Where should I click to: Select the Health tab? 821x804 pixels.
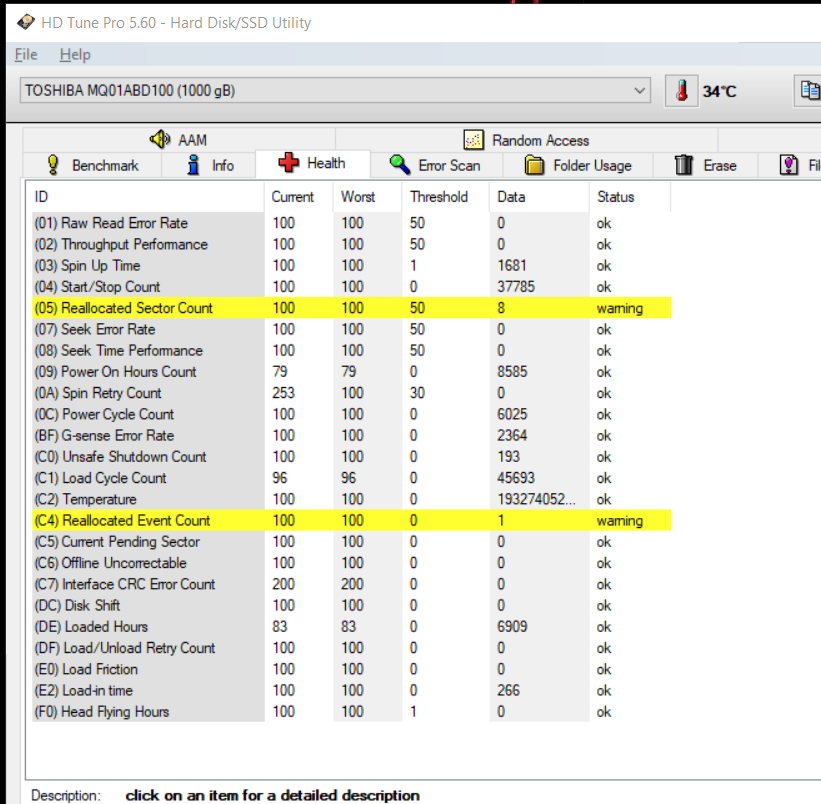click(313, 163)
